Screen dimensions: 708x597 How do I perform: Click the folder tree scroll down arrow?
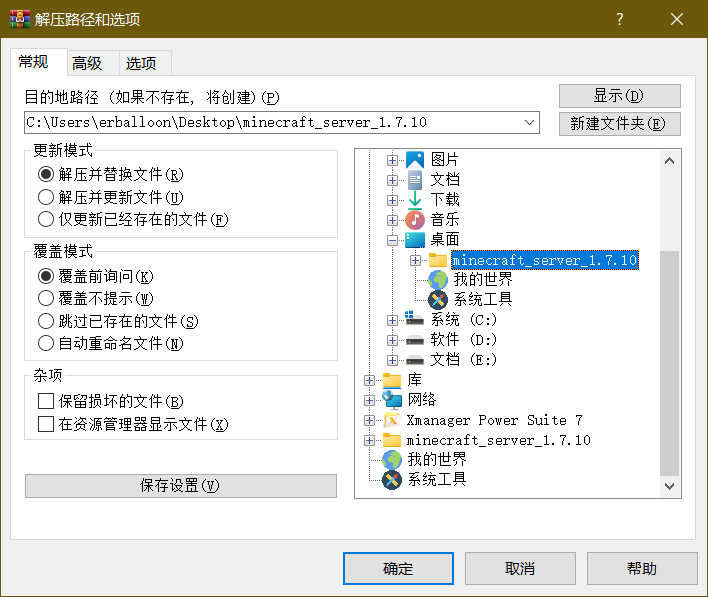[x=671, y=485]
